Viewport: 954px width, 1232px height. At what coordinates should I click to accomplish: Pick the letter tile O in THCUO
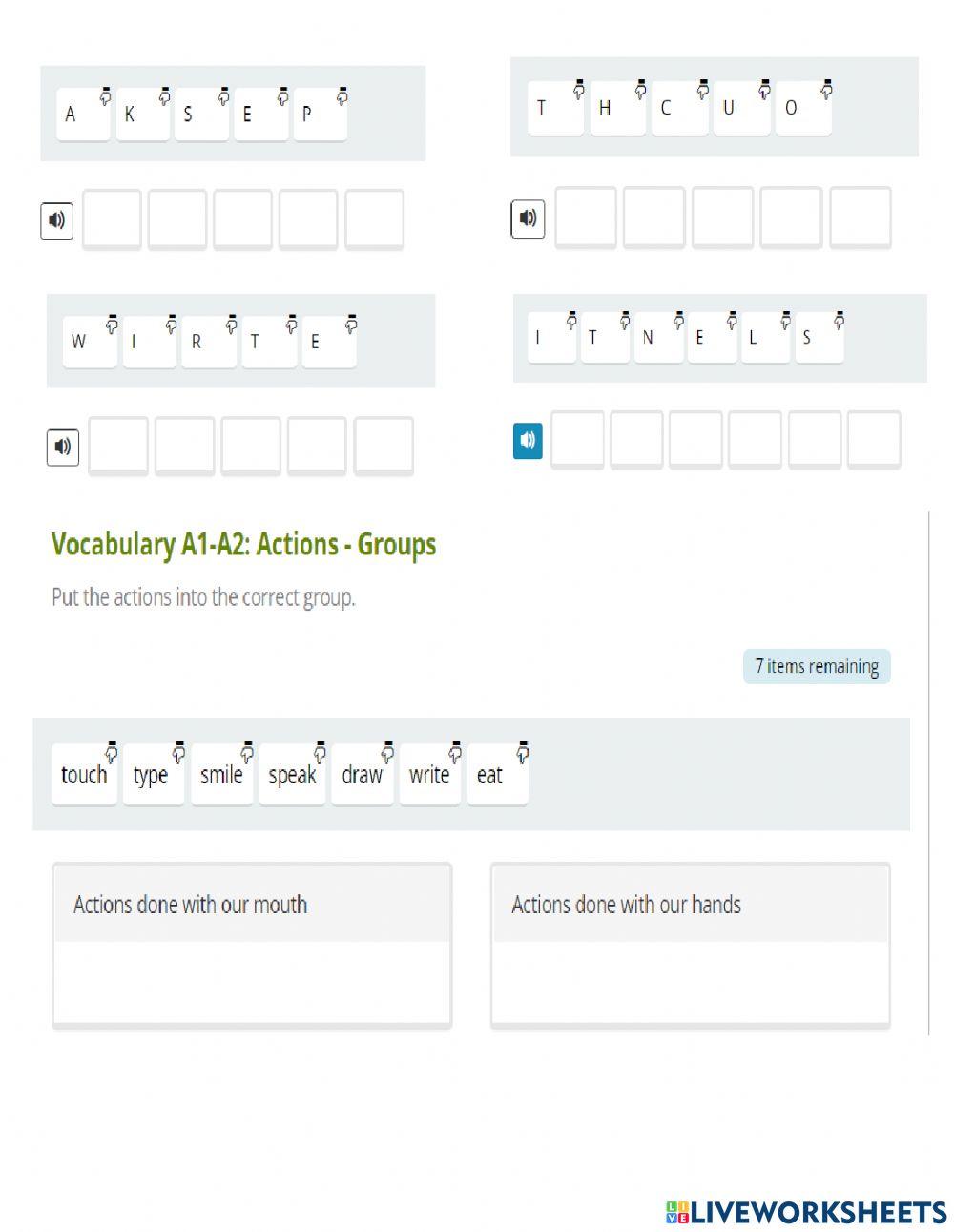(803, 108)
